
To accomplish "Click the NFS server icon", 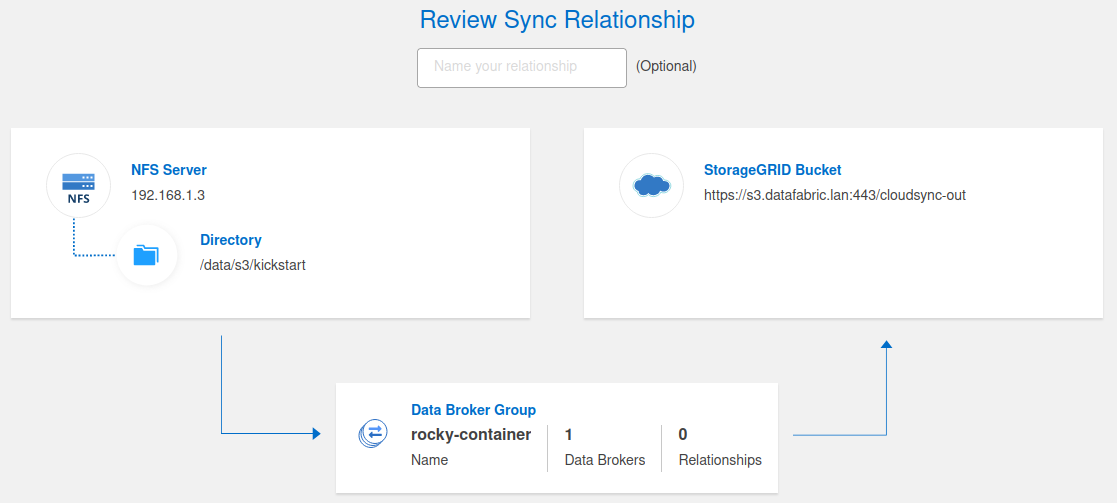I will [x=78, y=185].
